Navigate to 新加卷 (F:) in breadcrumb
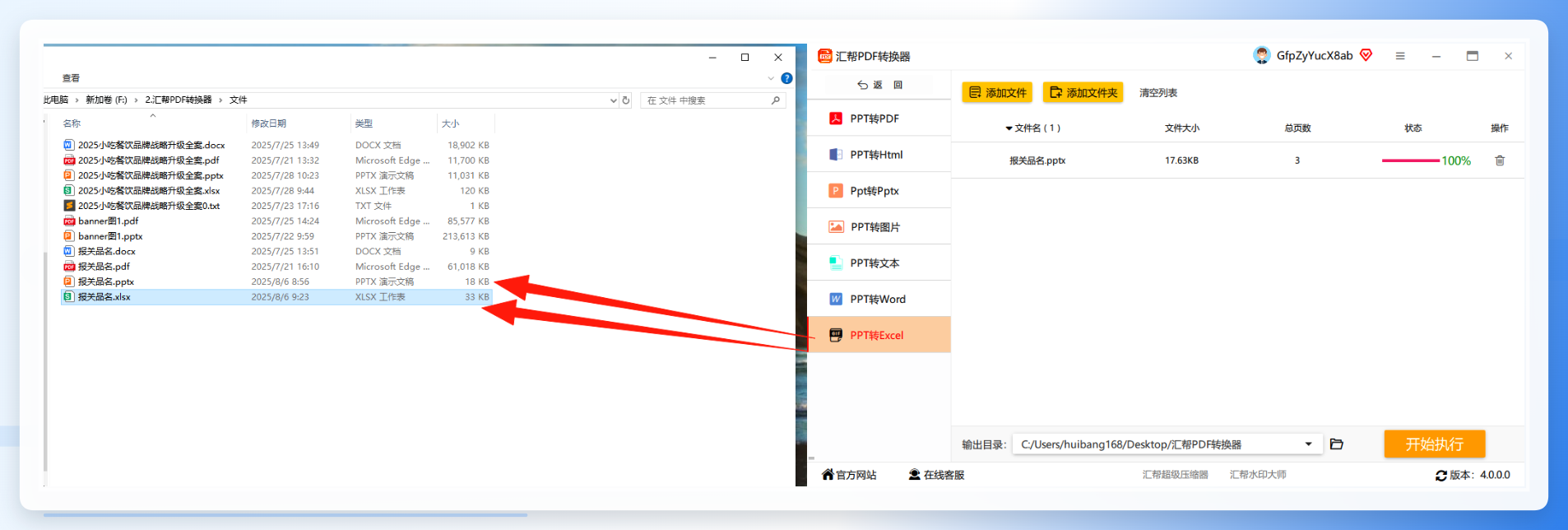The width and height of the screenshot is (1568, 530). coord(106,100)
